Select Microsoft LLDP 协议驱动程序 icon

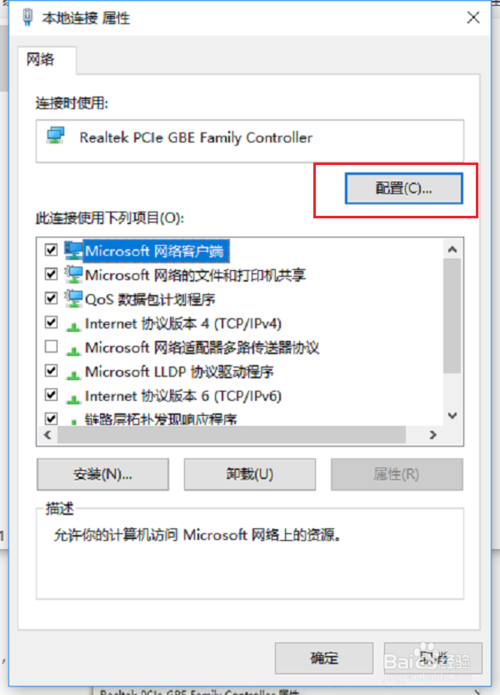tap(73, 375)
